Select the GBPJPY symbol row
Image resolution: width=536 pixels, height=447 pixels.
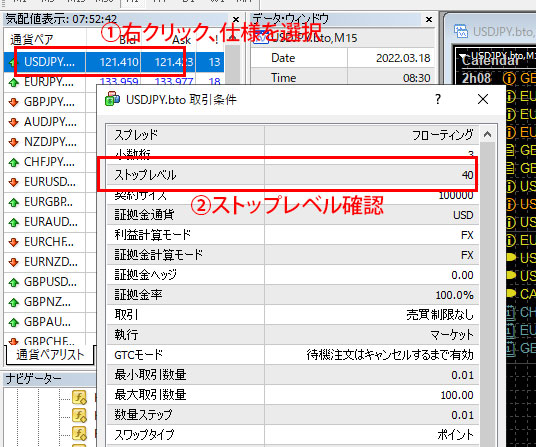tap(50, 102)
